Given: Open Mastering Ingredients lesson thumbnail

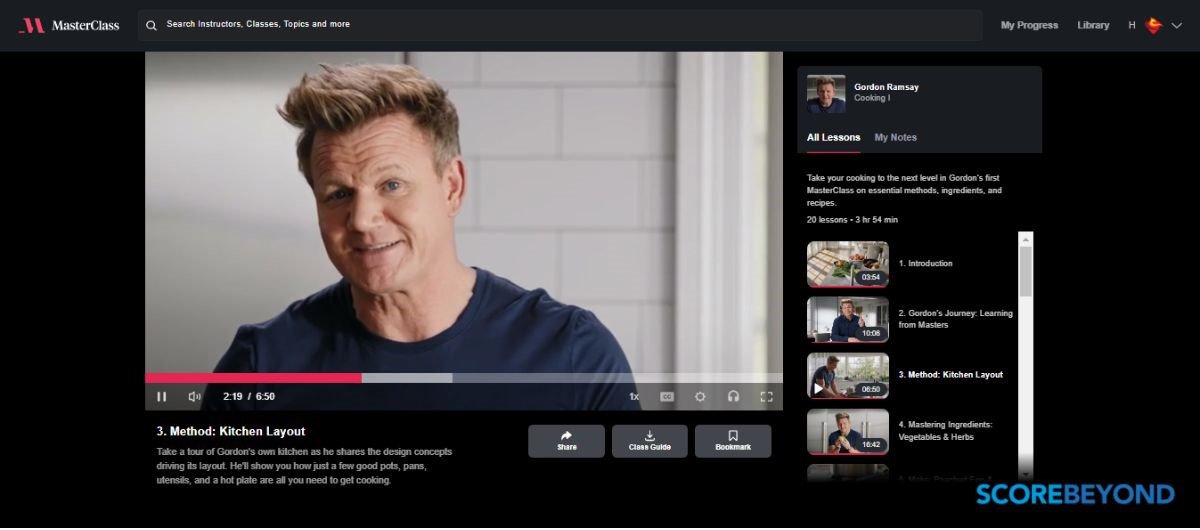Looking at the screenshot, I should tap(848, 431).
